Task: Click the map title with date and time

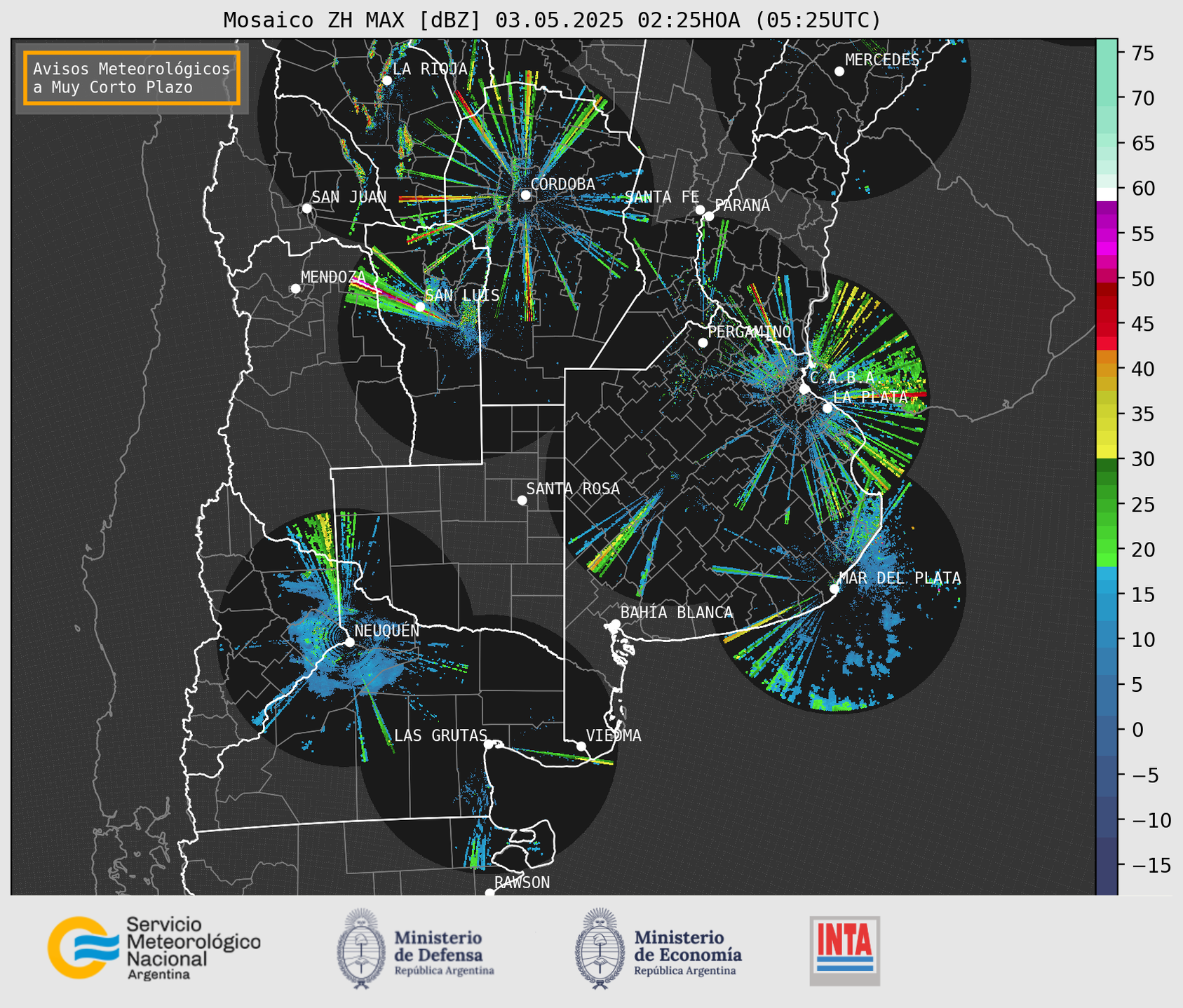Action: [x=552, y=20]
